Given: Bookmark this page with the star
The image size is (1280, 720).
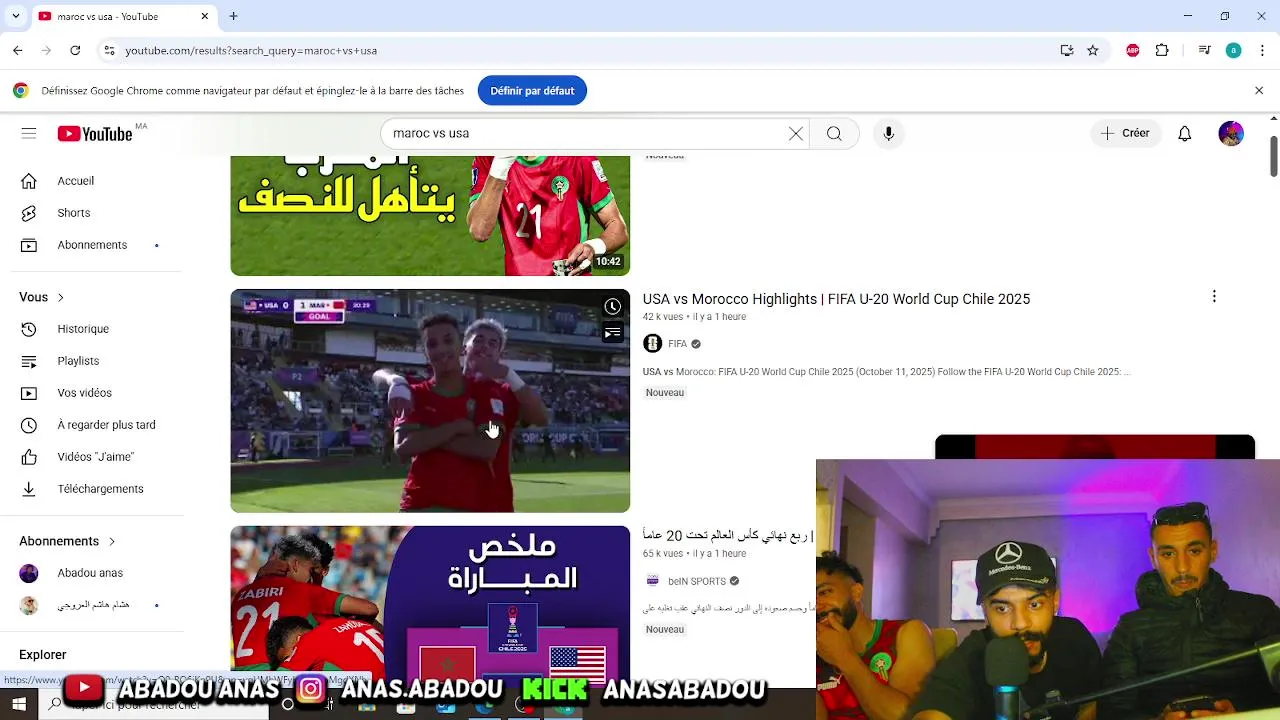Looking at the screenshot, I should coord(1093,50).
